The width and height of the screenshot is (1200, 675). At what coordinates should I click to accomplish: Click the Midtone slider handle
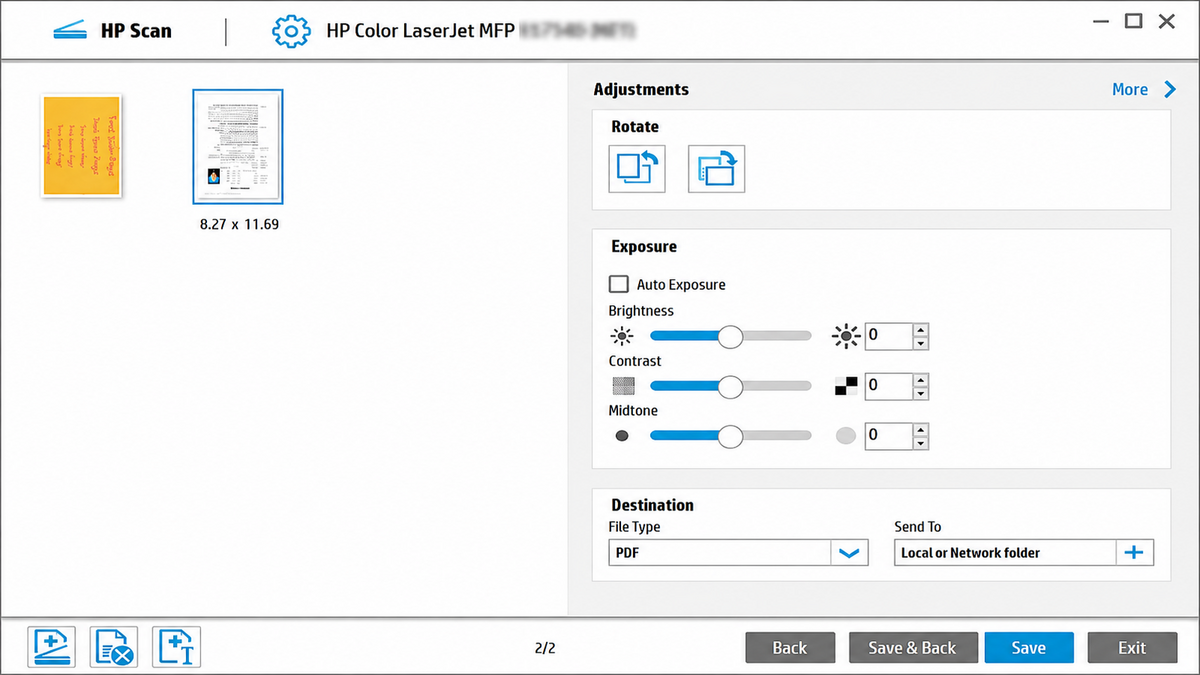coord(731,436)
